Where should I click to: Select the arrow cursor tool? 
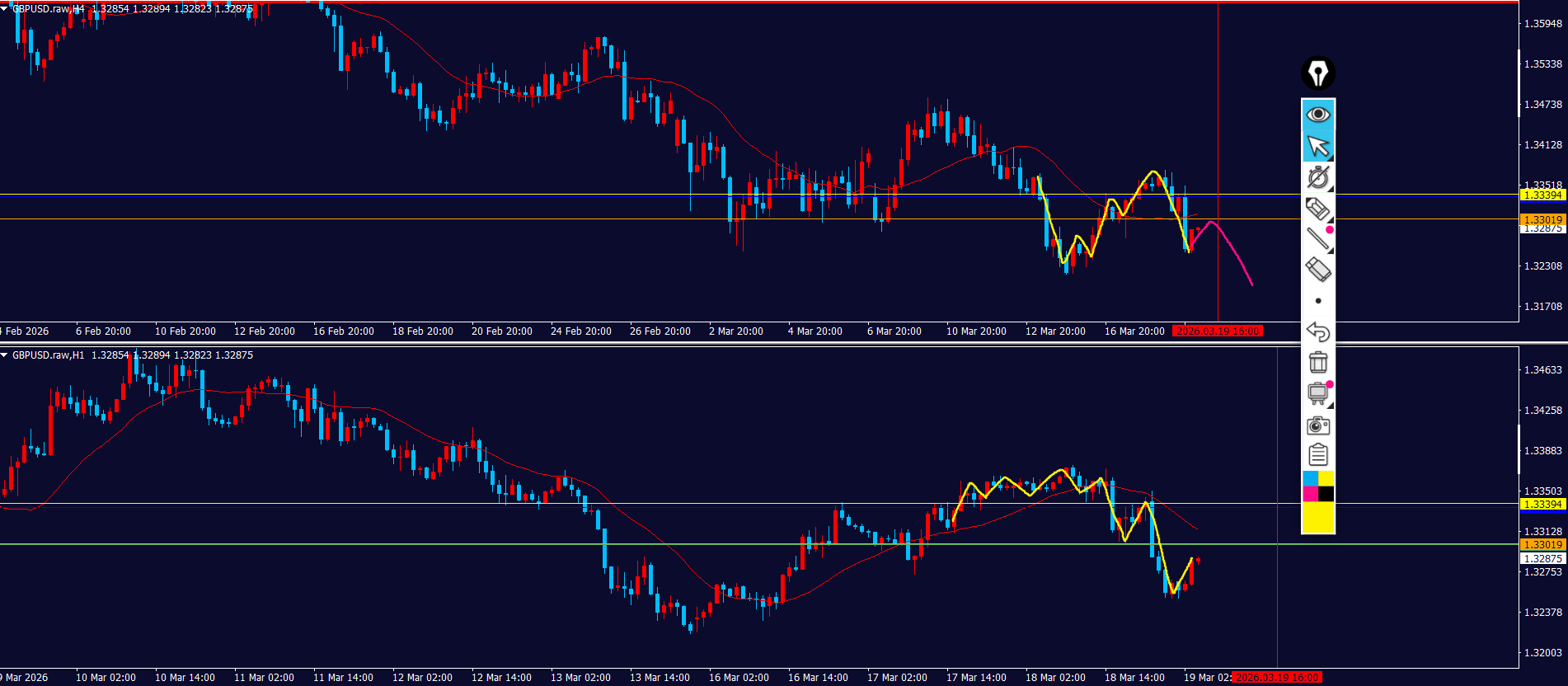(1317, 146)
